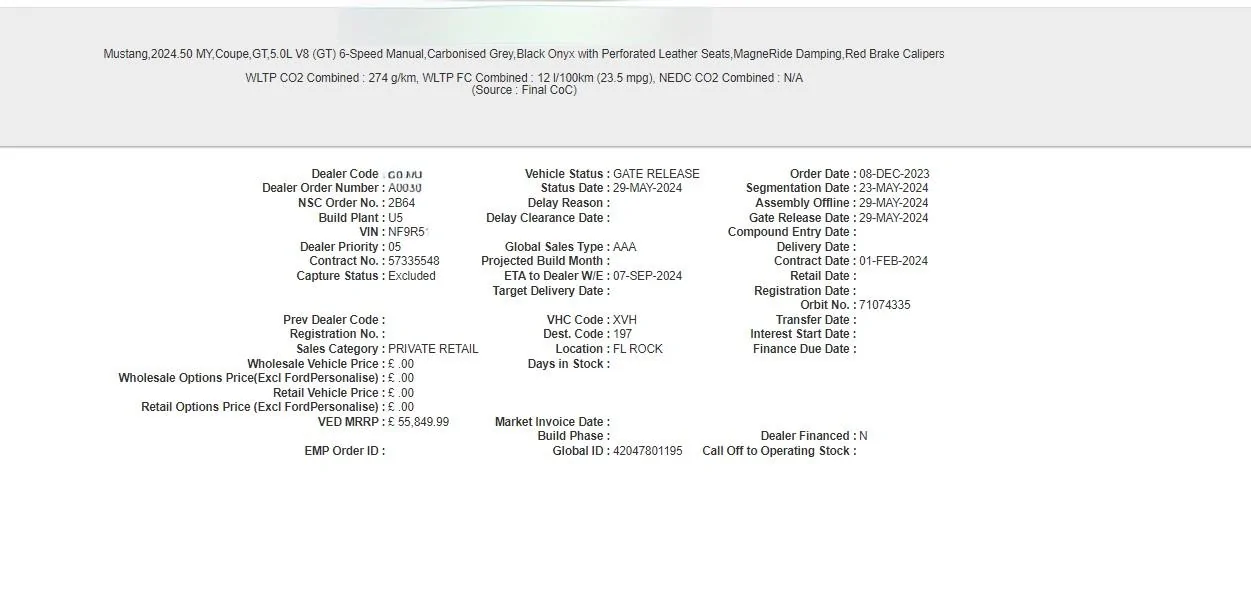This screenshot has height=593, width=1251.
Task: Select Assembly Offline date 29-MAY-2024
Action: [894, 203]
